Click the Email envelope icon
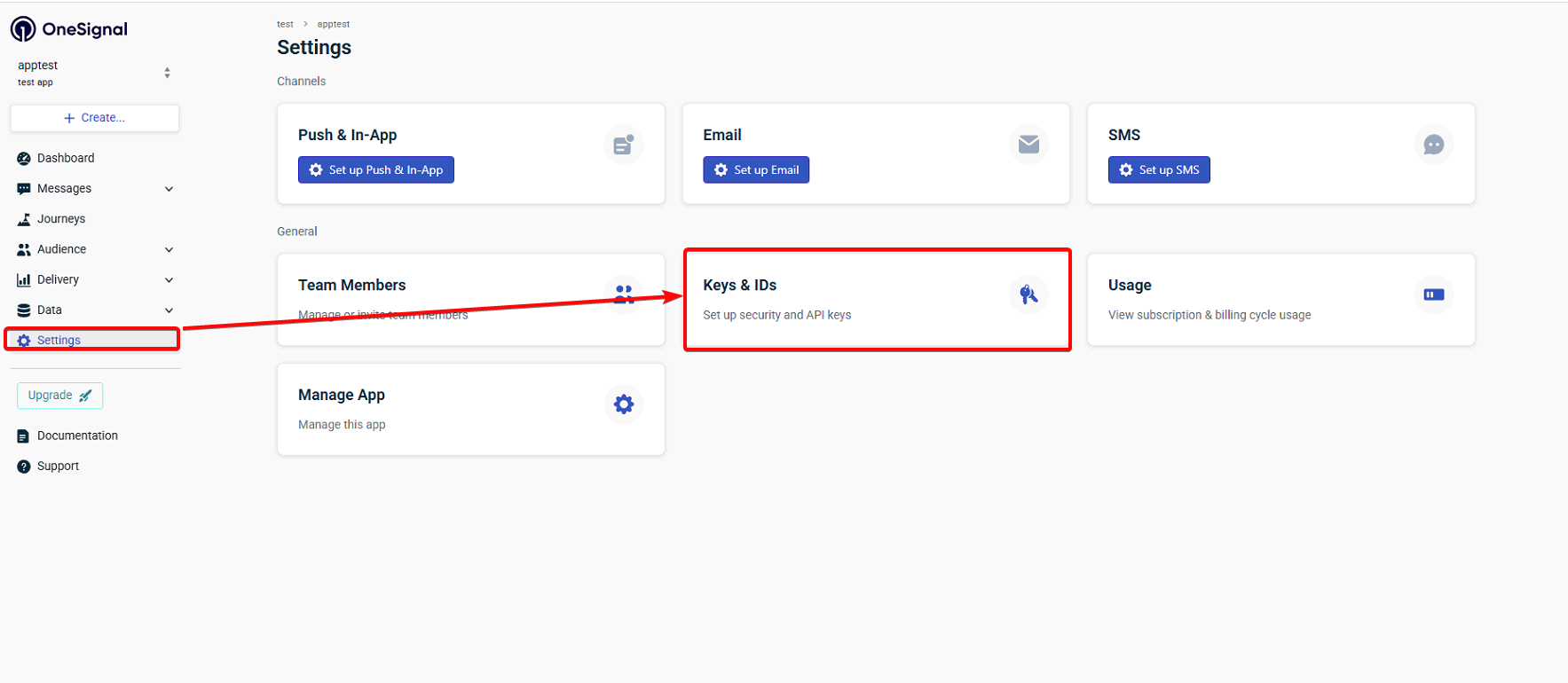Screen dimensions: 1568x683 pyautogui.click(x=1028, y=144)
